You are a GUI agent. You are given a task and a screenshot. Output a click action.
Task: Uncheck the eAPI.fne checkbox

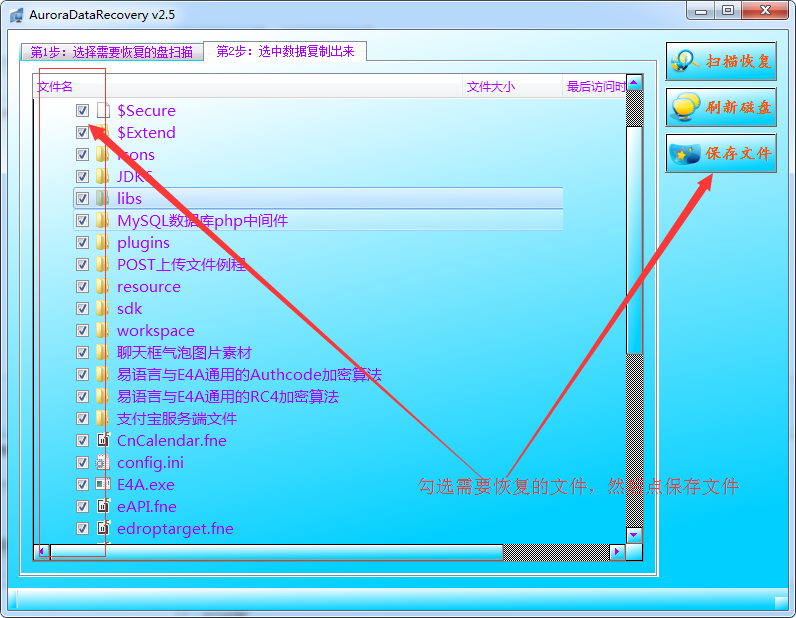(x=82, y=507)
